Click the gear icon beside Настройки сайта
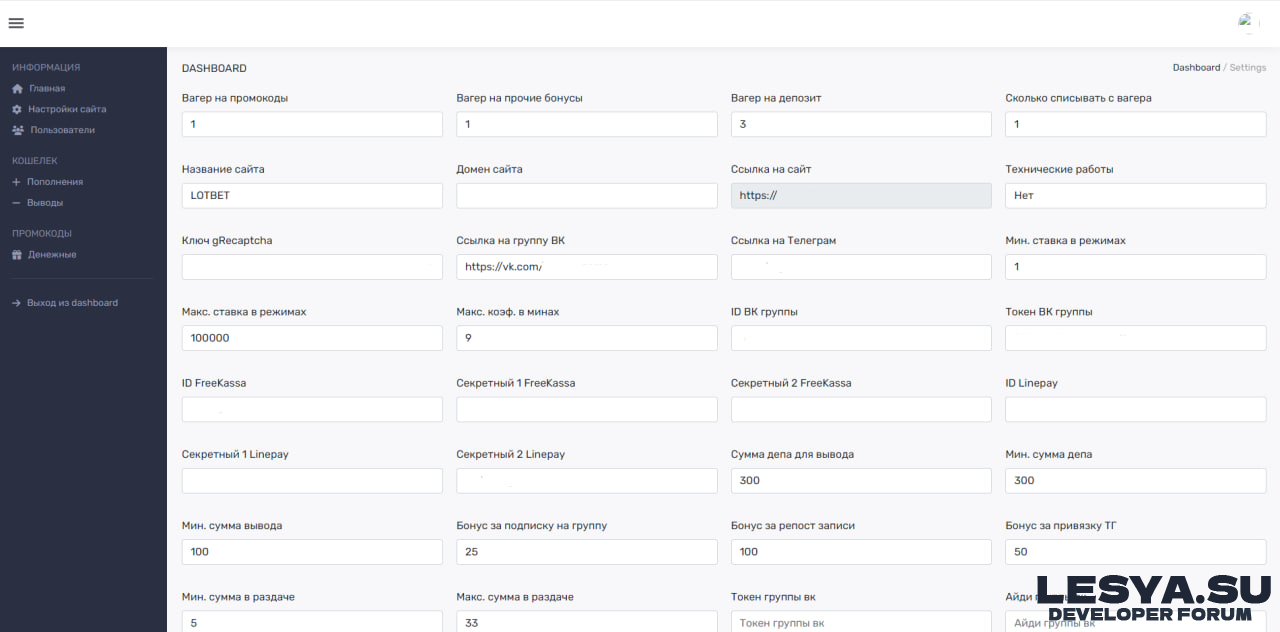 pyautogui.click(x=17, y=109)
